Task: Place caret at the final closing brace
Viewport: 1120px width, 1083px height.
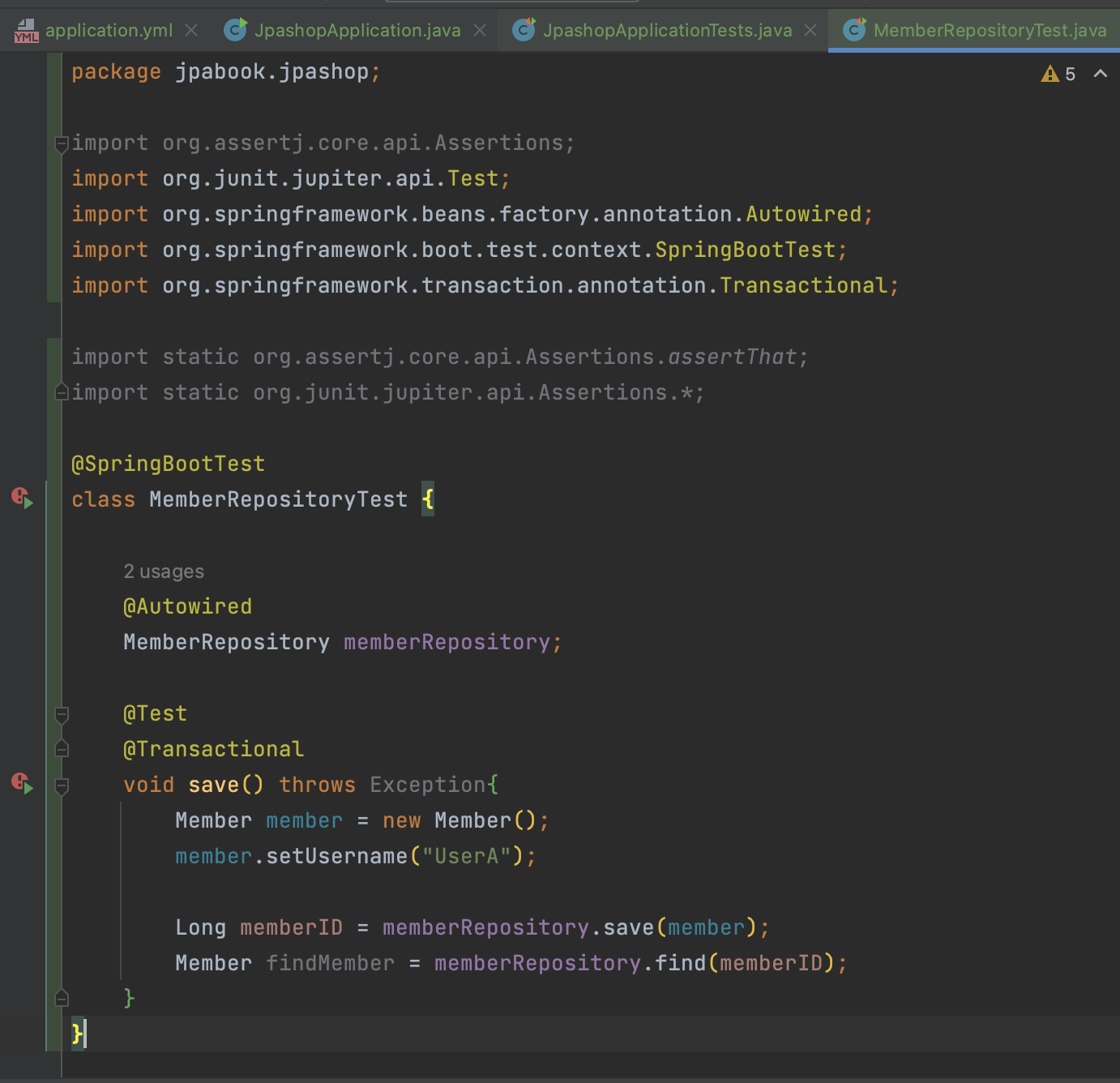Action: (77, 1034)
